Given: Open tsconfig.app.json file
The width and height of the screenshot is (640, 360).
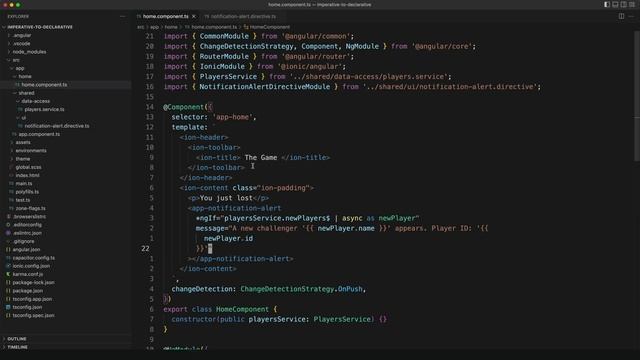Looking at the screenshot, I should point(32,299).
